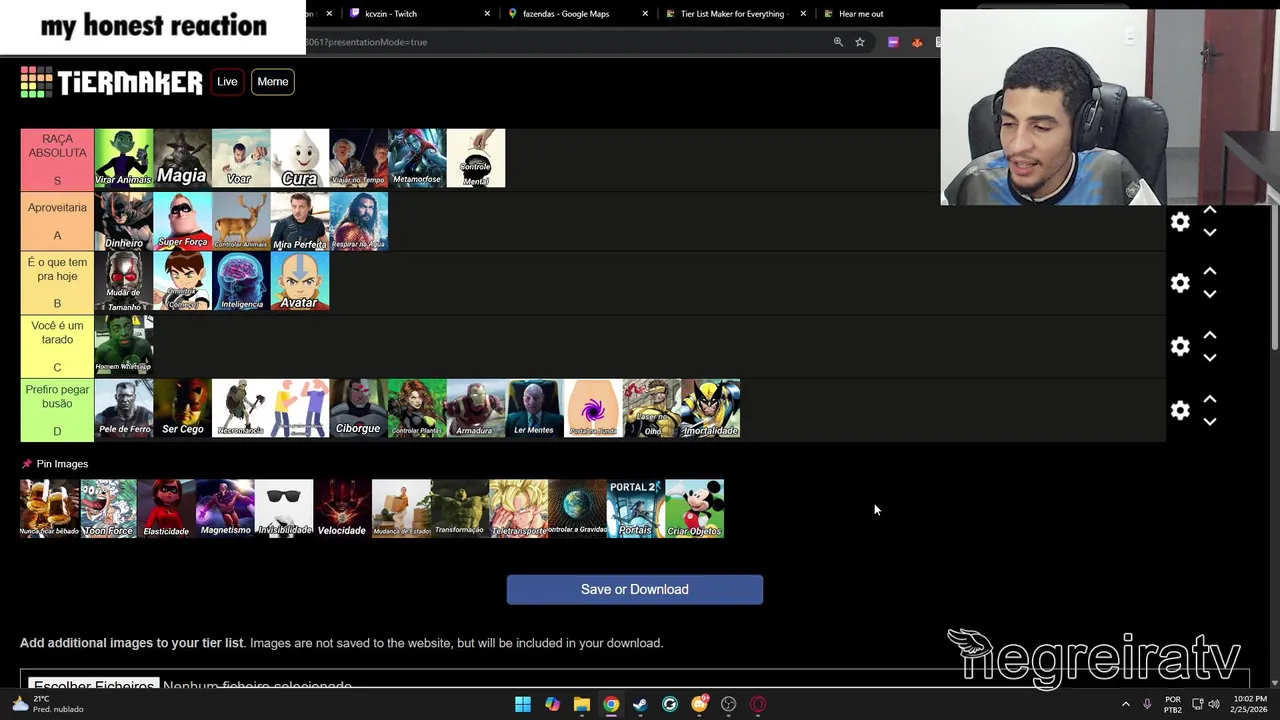This screenshot has width=1280, height=720.
Task: Pick the Criar Objetos Mickey image
Action: [x=694, y=508]
